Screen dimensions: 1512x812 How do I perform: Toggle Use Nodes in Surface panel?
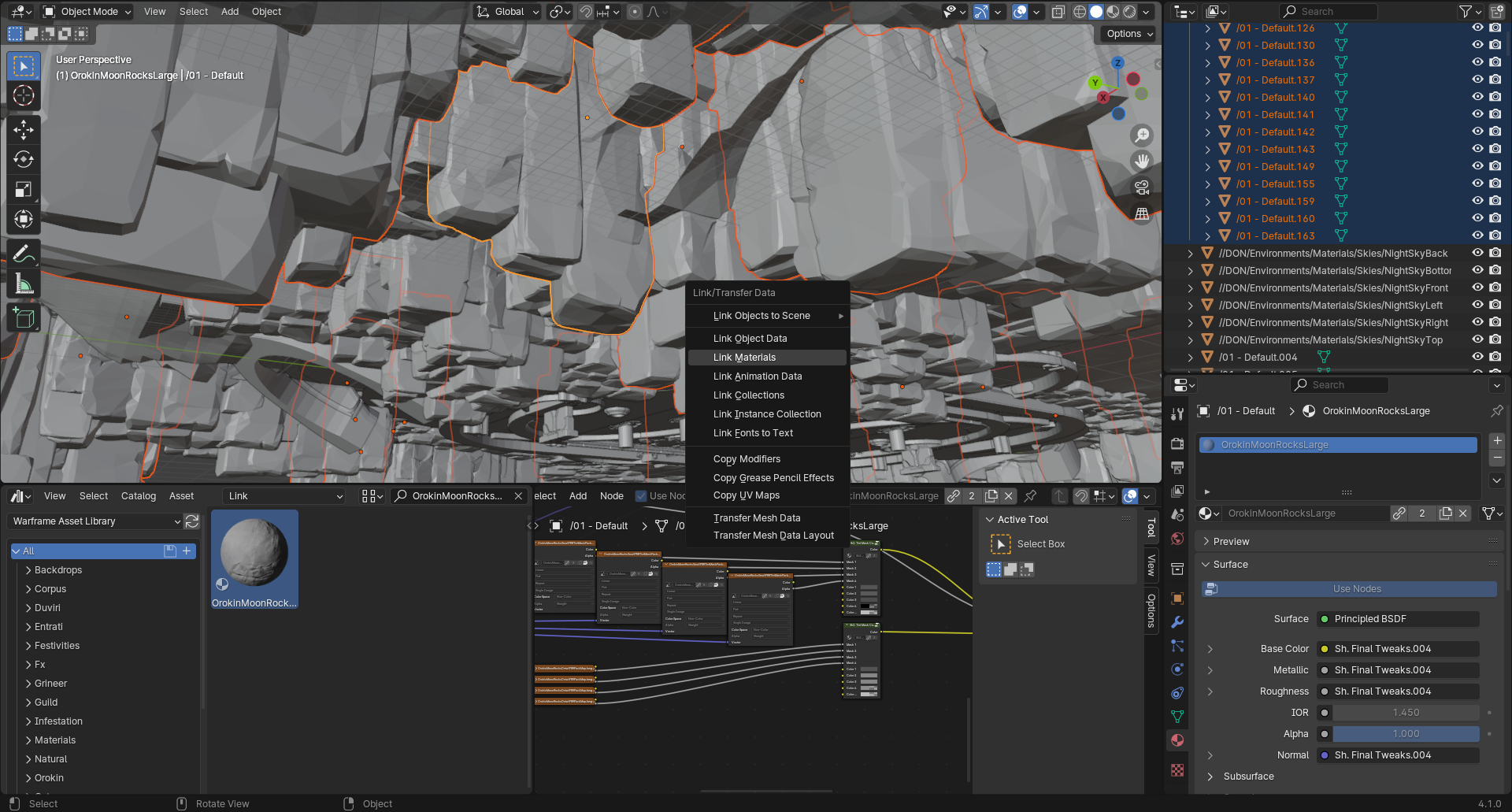tap(1349, 589)
